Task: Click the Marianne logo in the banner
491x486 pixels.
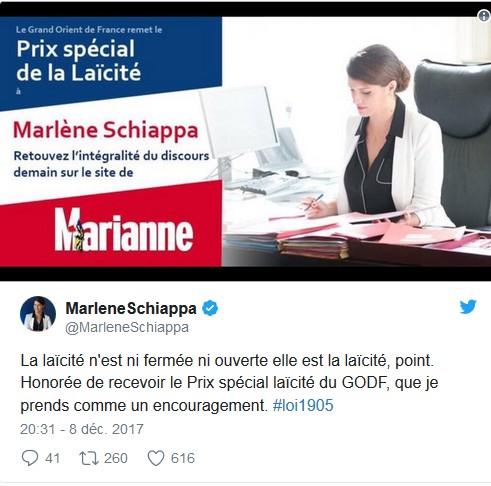Action: 124,229
